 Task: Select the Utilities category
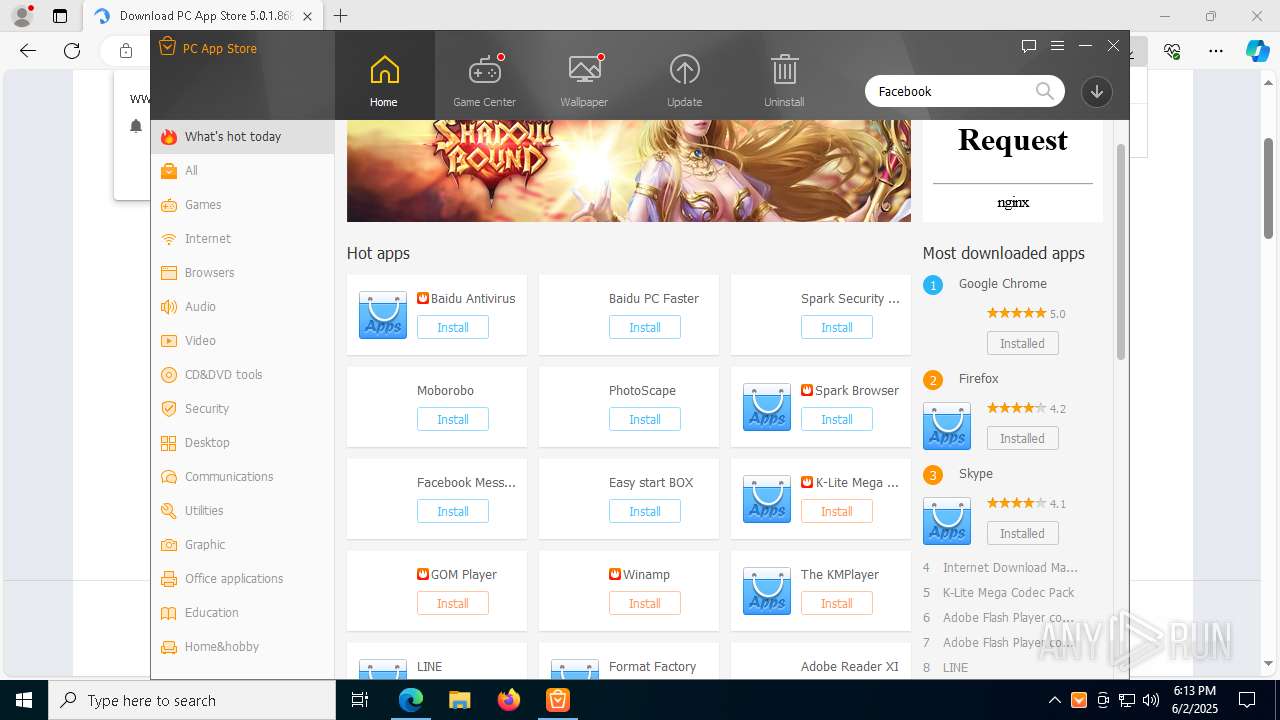point(243,511)
